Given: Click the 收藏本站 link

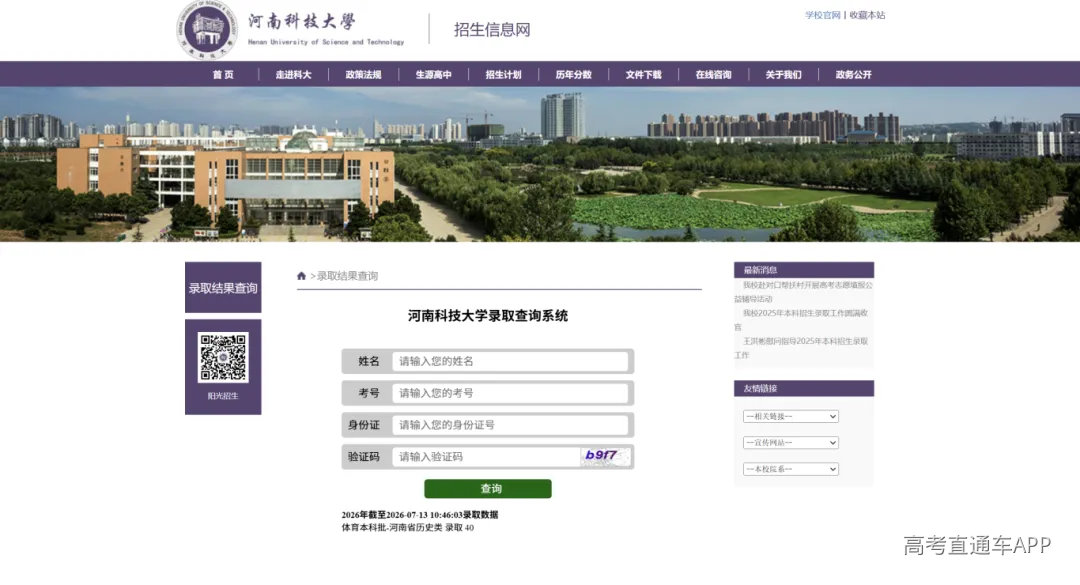Looking at the screenshot, I should point(867,15).
